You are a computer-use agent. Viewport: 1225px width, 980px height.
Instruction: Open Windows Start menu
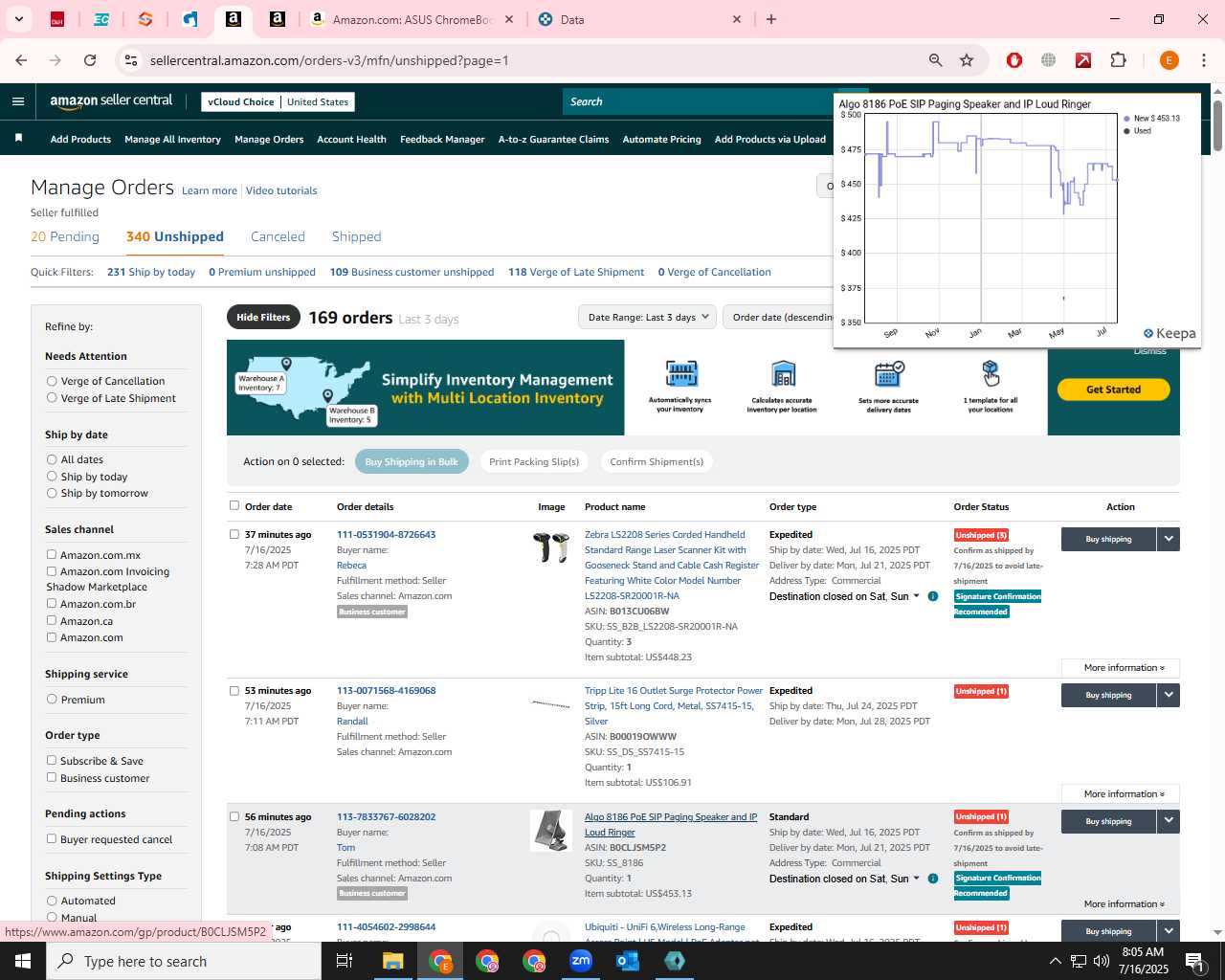[23, 961]
